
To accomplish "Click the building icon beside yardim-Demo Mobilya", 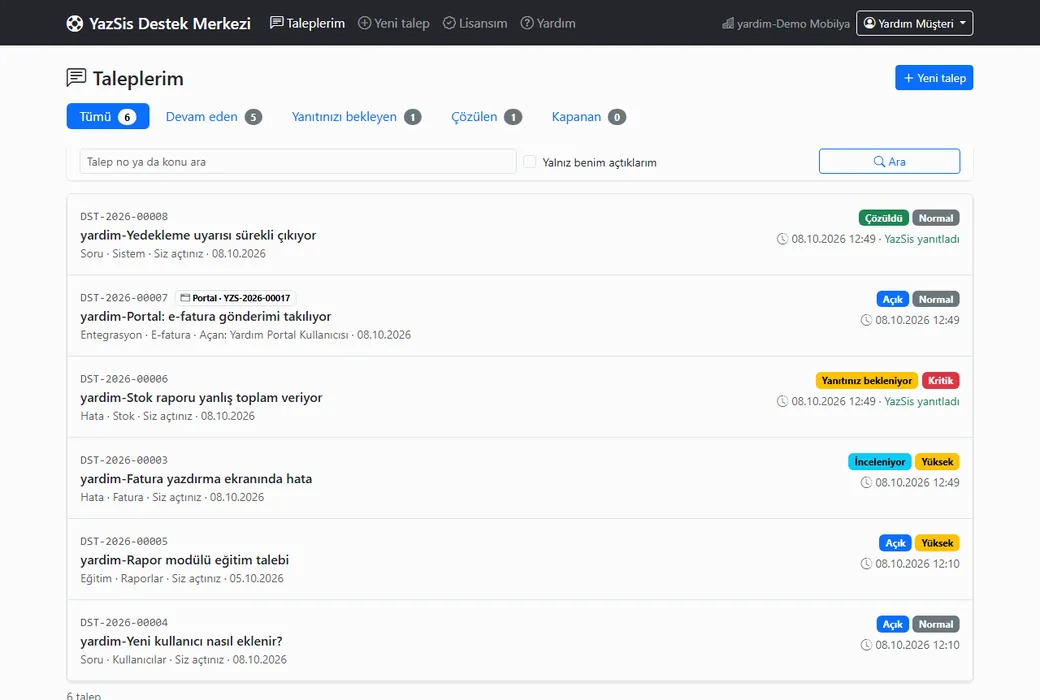I will (x=728, y=24).
